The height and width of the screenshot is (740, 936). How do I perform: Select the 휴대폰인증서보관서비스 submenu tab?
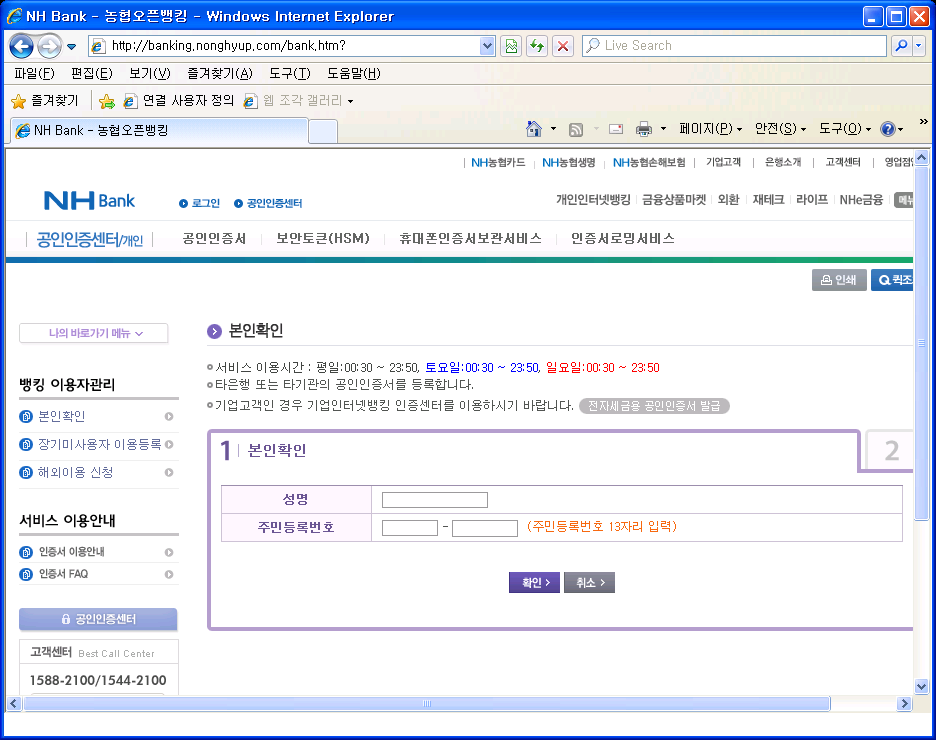tap(470, 239)
